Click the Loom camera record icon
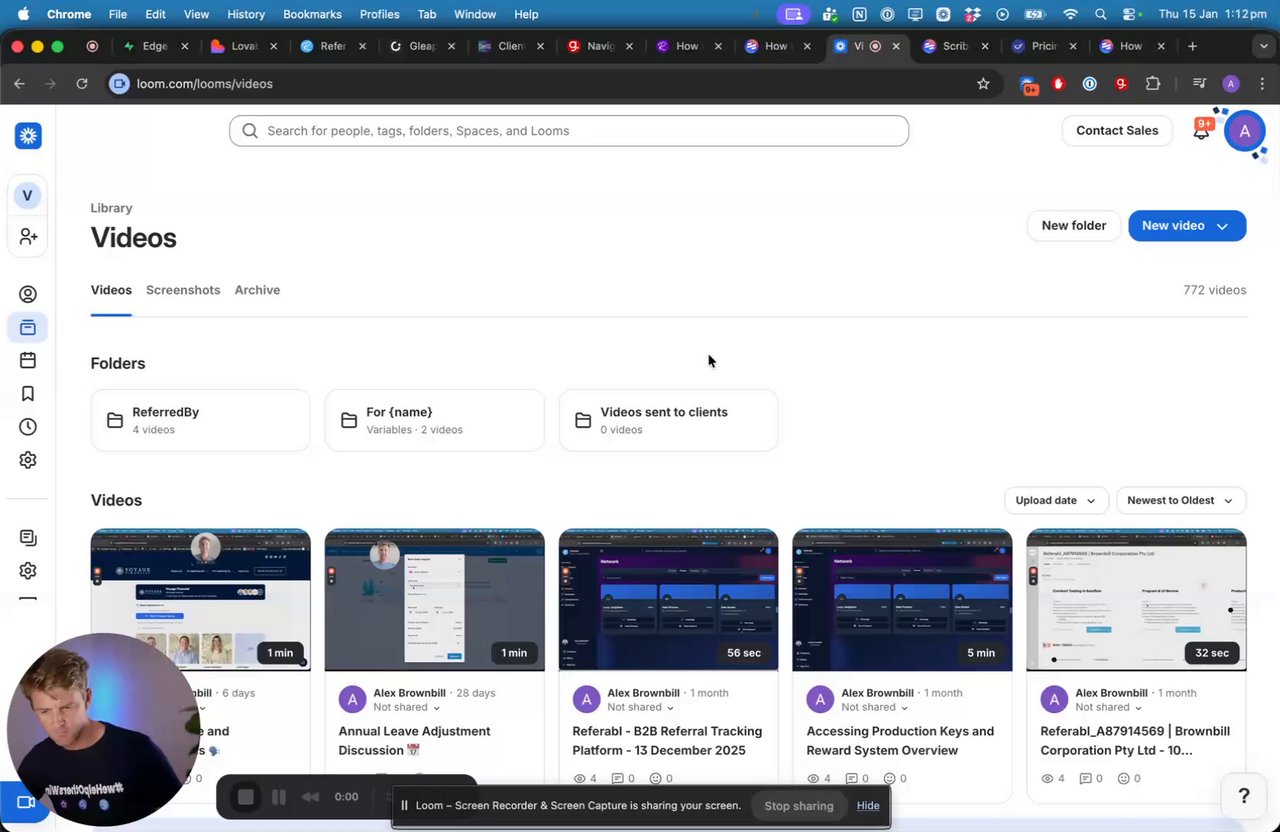The width and height of the screenshot is (1280, 832). pos(26,802)
